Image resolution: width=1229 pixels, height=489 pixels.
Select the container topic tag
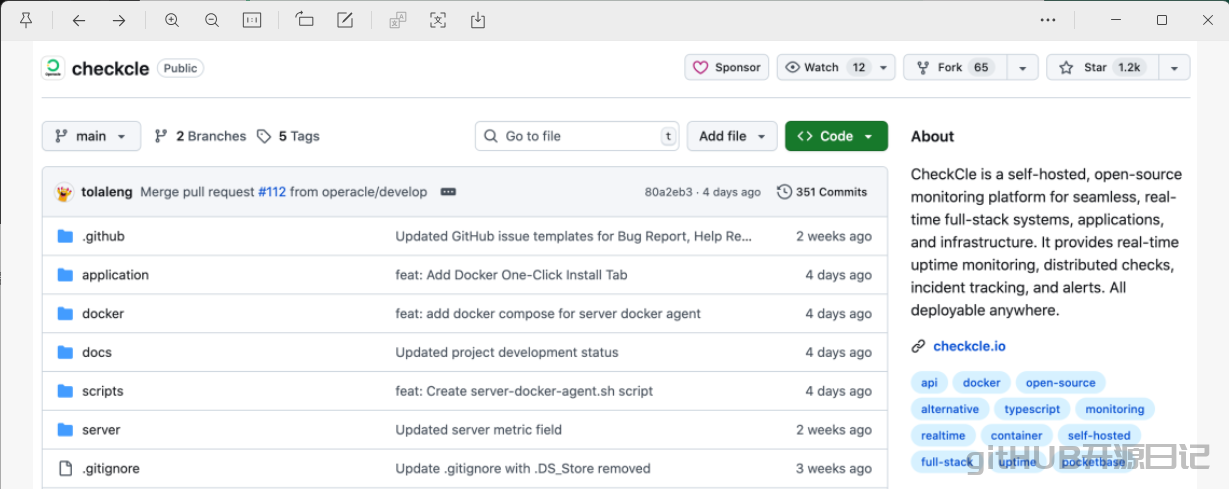click(x=1017, y=435)
